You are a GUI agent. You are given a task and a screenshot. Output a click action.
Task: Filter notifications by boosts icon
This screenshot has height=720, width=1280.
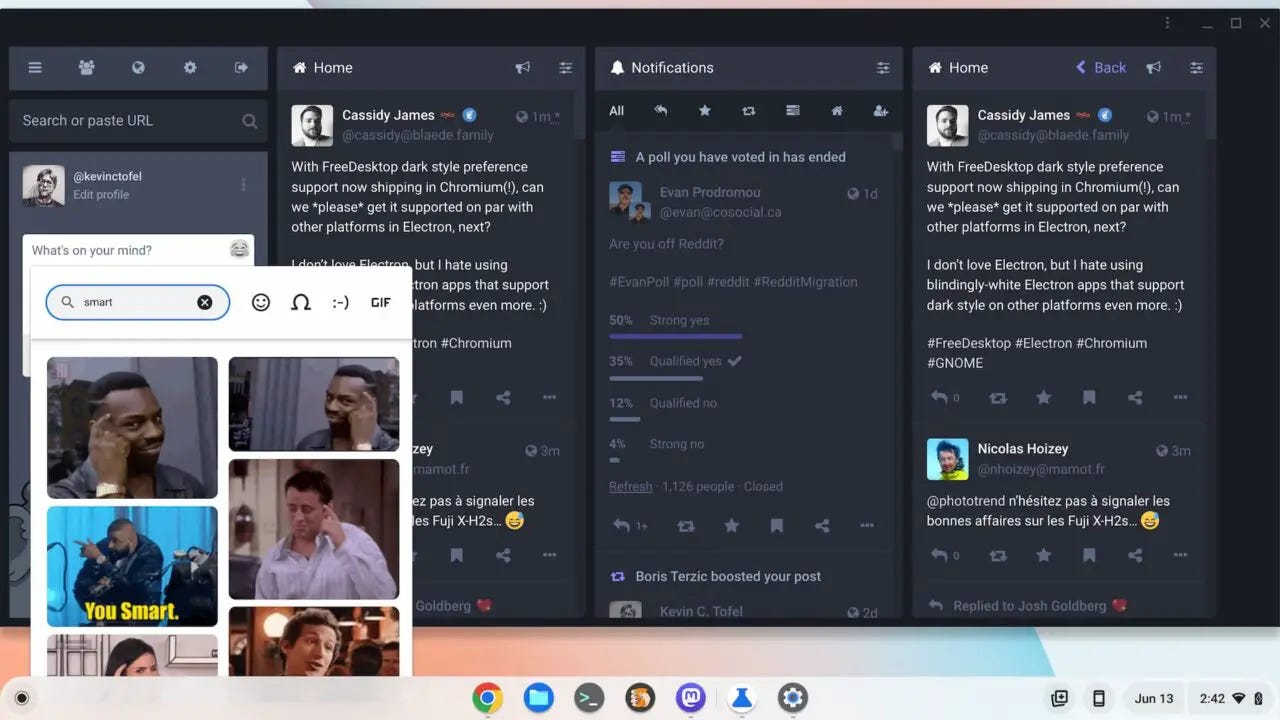749,111
